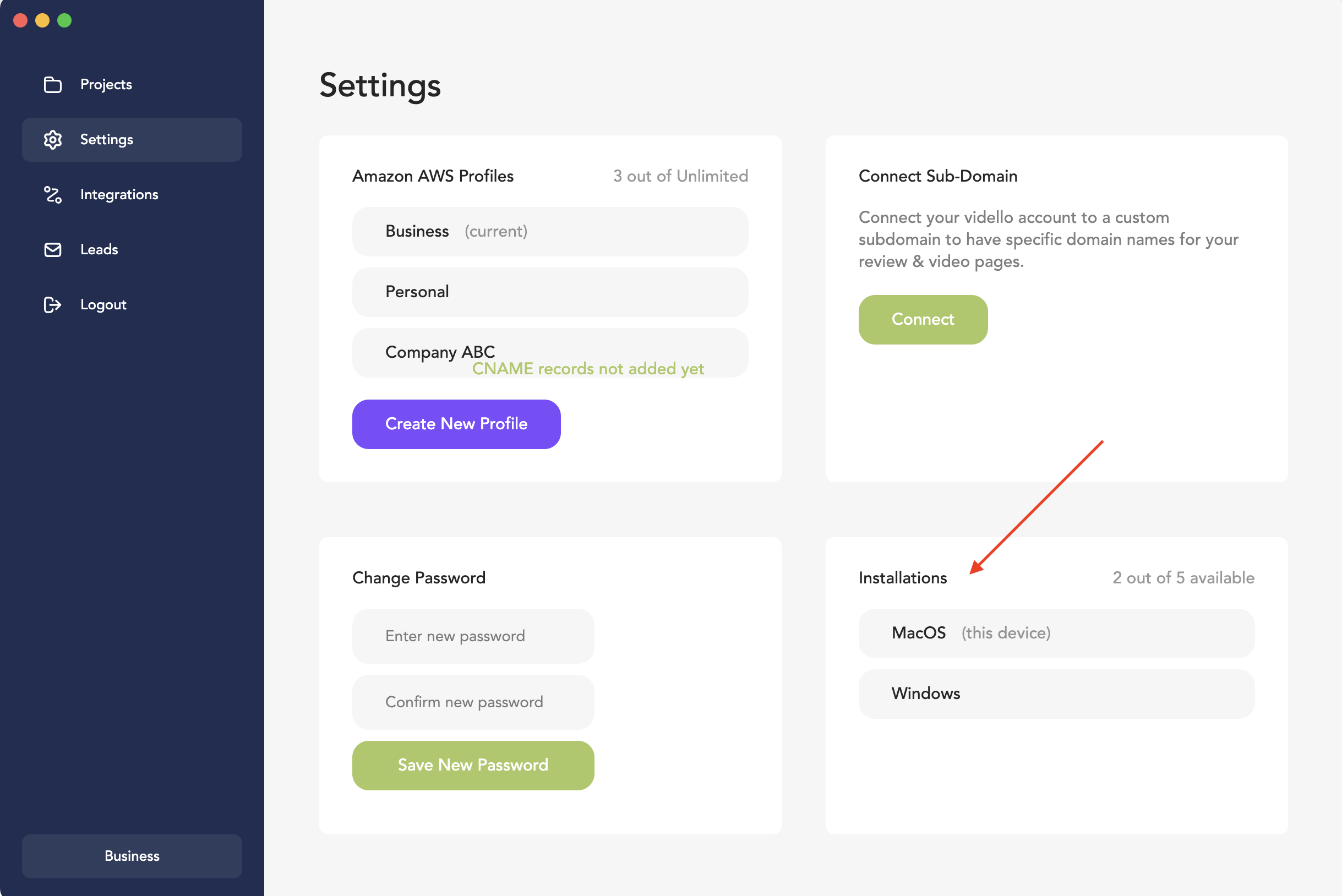The height and width of the screenshot is (896, 1342).
Task: Select the Personal AWS profile
Action: [x=550, y=292]
